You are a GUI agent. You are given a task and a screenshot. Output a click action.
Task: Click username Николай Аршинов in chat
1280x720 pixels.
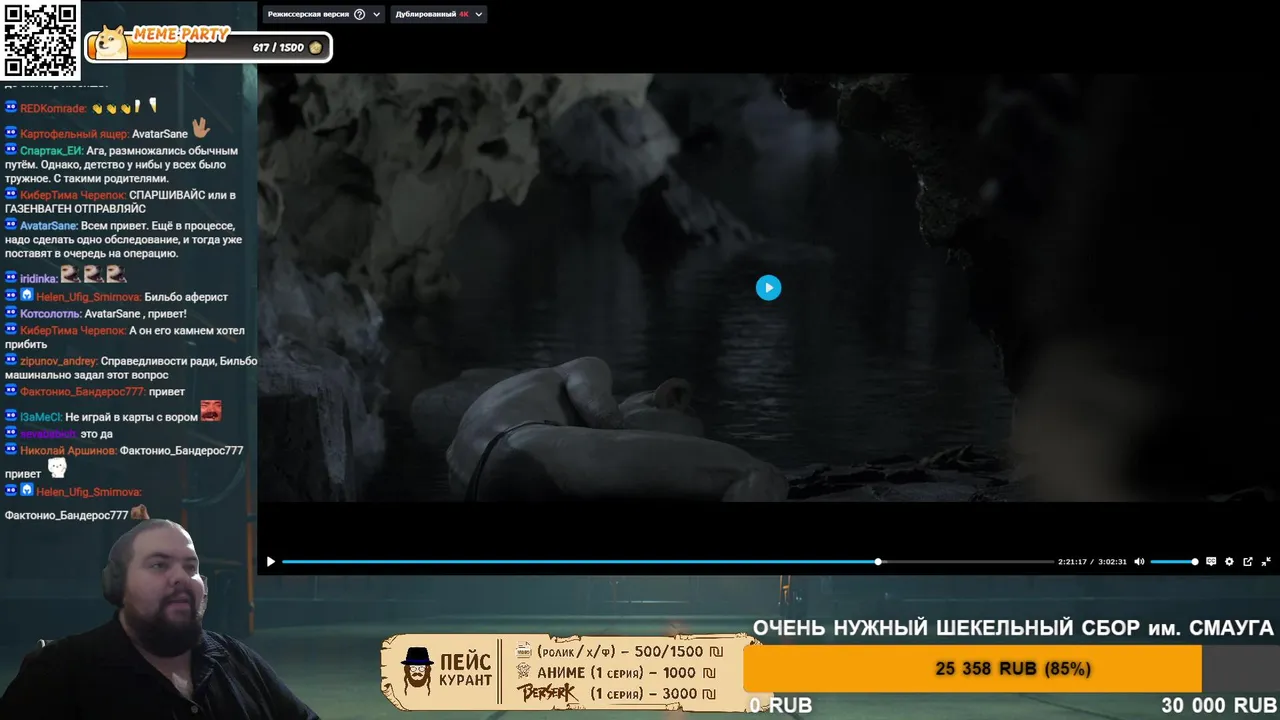click(x=68, y=451)
